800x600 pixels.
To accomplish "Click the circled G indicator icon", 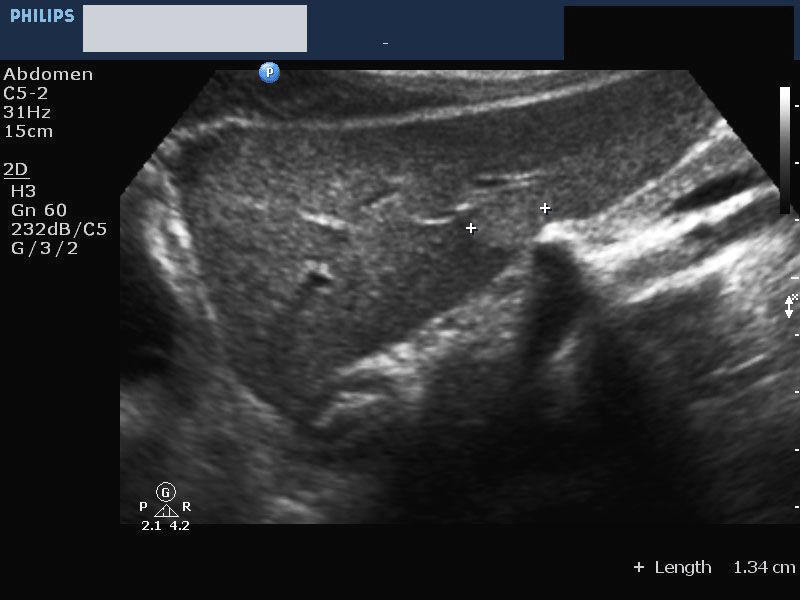I will pos(166,491).
